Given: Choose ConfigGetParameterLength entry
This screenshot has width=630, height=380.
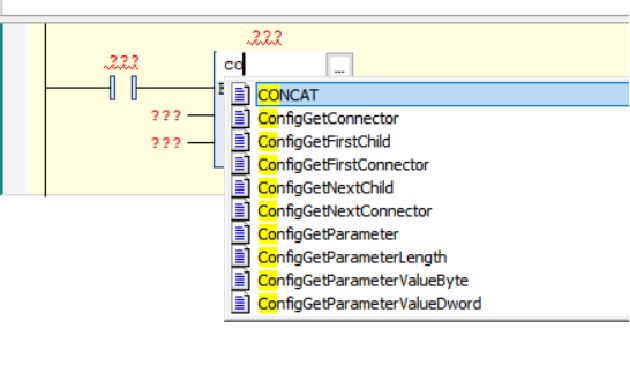Looking at the screenshot, I should [352, 257].
